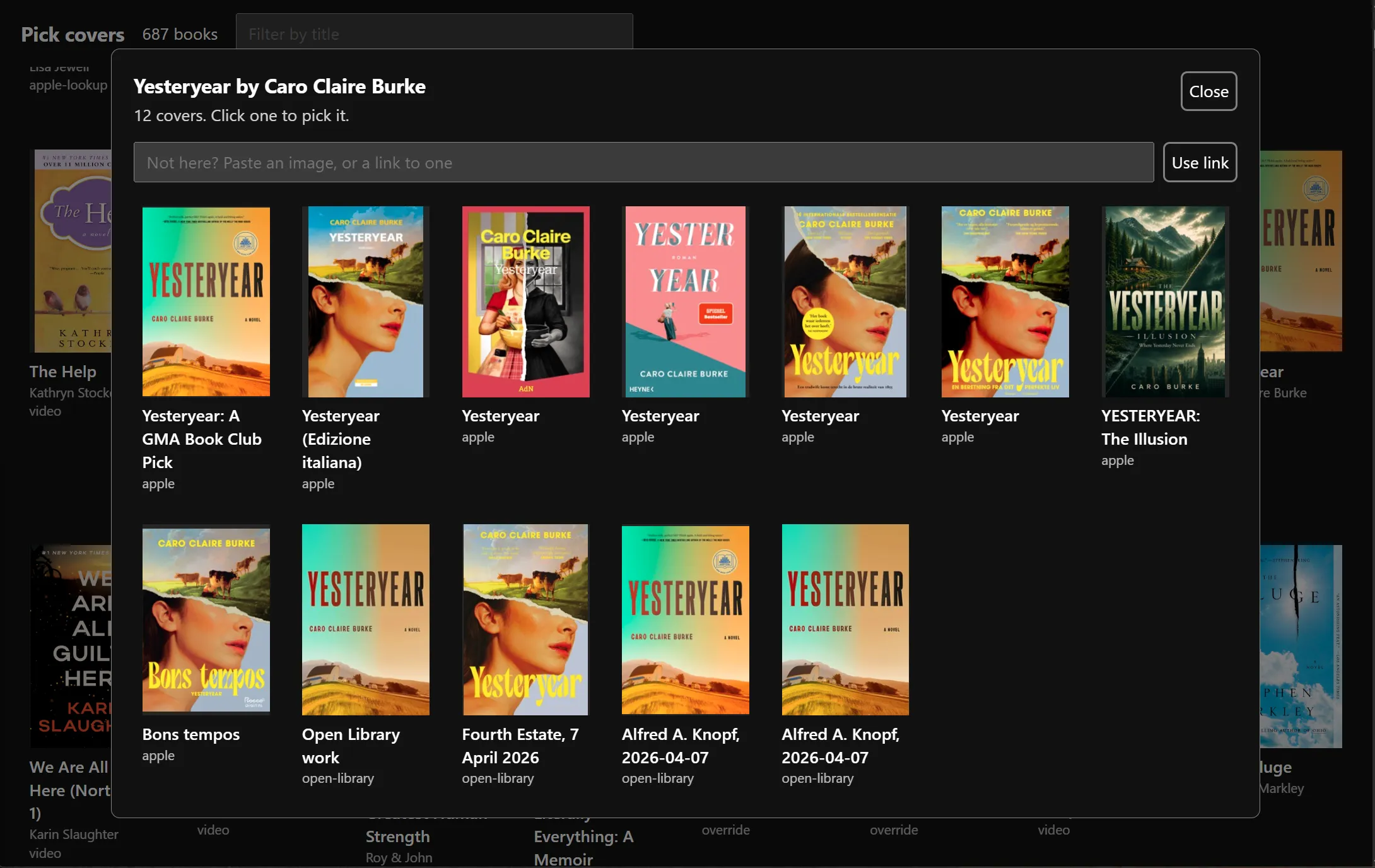Click the Pick covers page title
This screenshot has height=868, width=1375.
(x=73, y=34)
